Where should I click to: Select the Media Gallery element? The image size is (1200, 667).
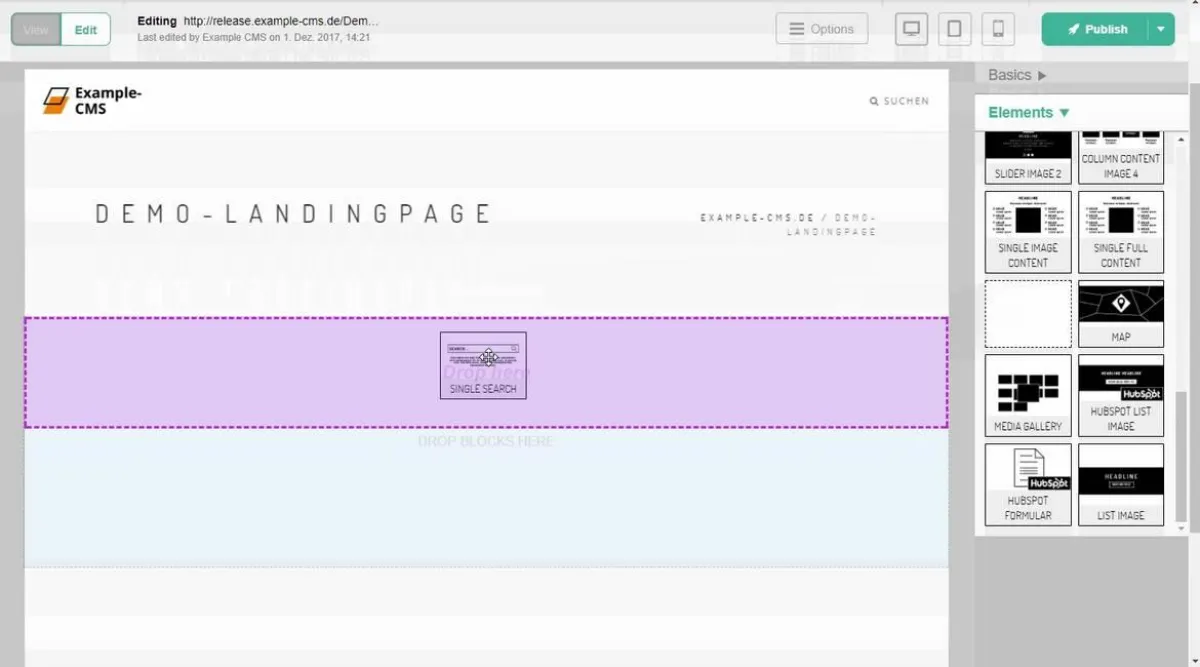pyautogui.click(x=1027, y=395)
